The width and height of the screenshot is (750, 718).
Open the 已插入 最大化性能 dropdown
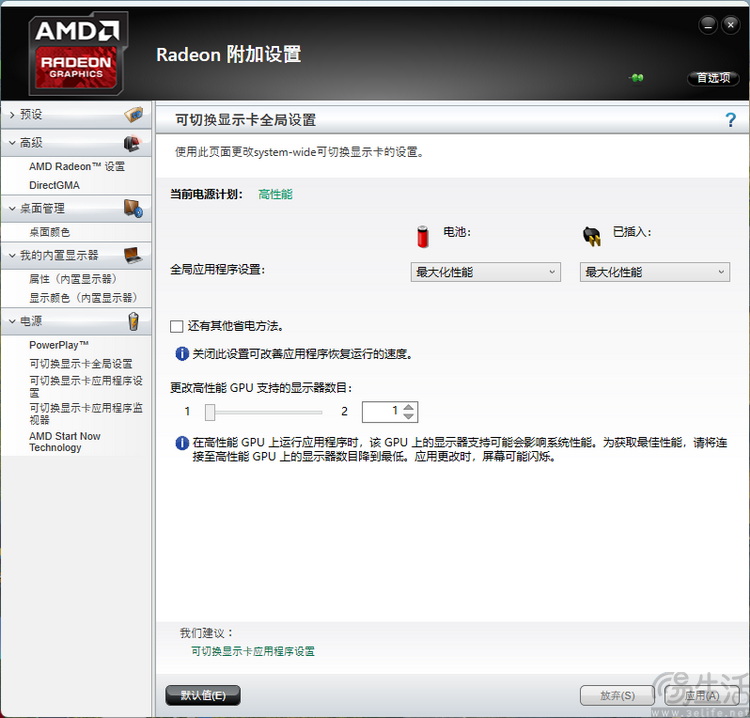pyautogui.click(x=655, y=272)
